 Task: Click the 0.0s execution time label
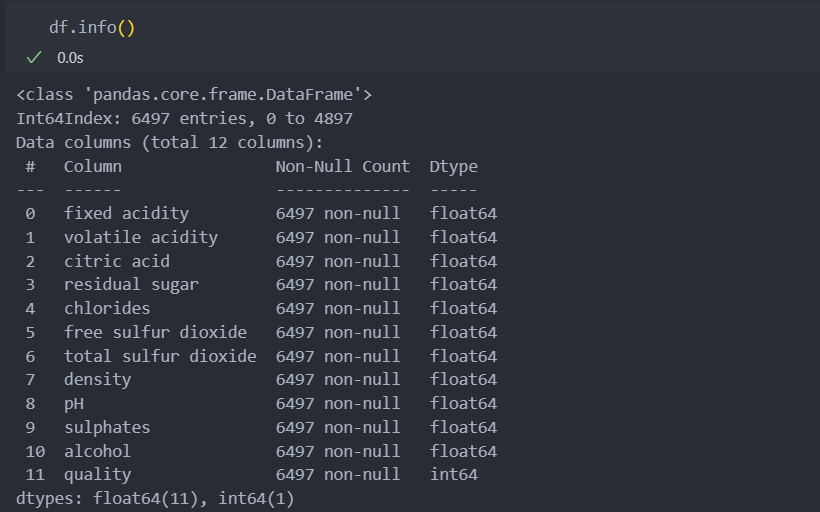[70, 58]
